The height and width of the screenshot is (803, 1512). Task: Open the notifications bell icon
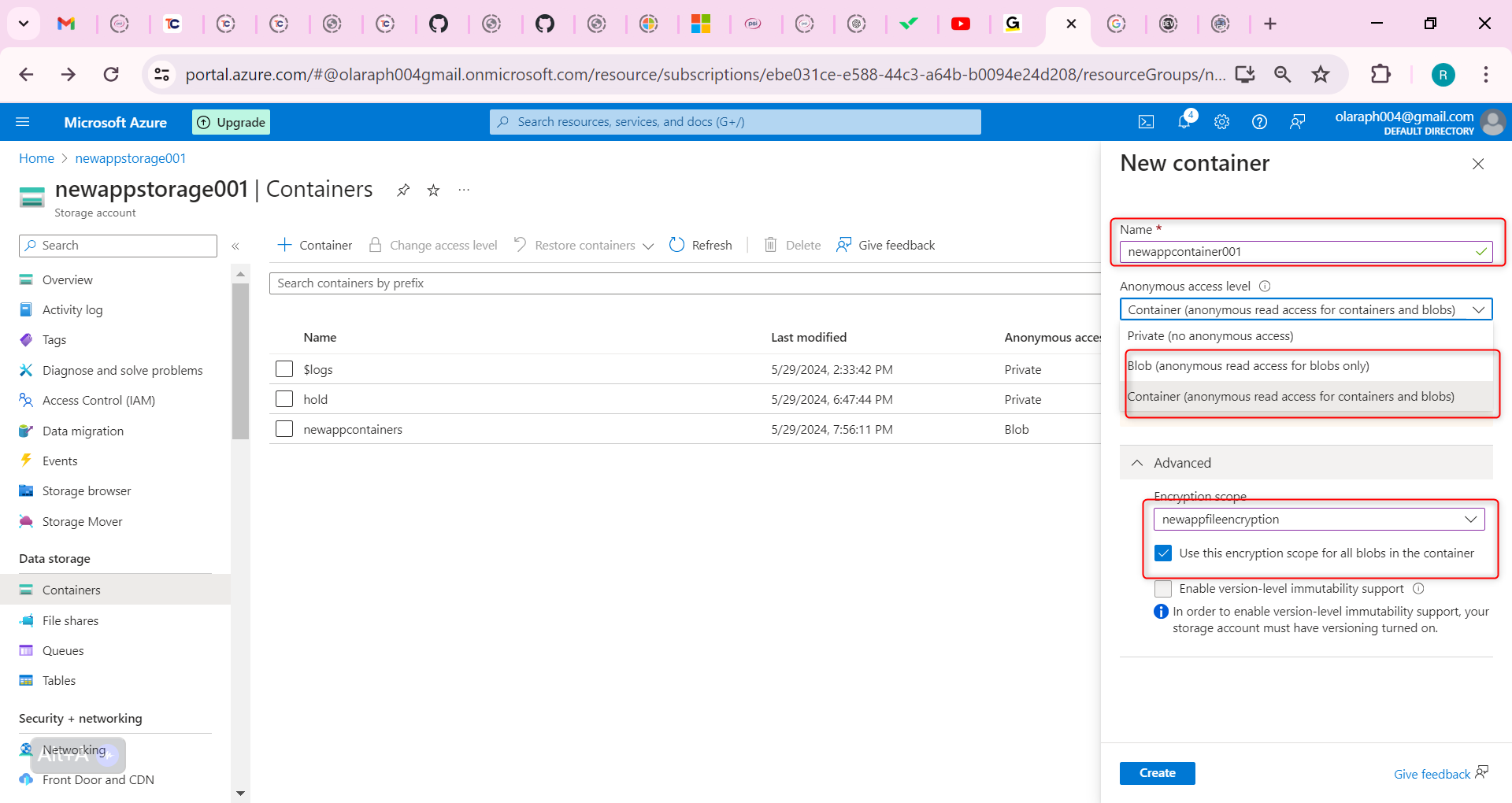point(1184,122)
